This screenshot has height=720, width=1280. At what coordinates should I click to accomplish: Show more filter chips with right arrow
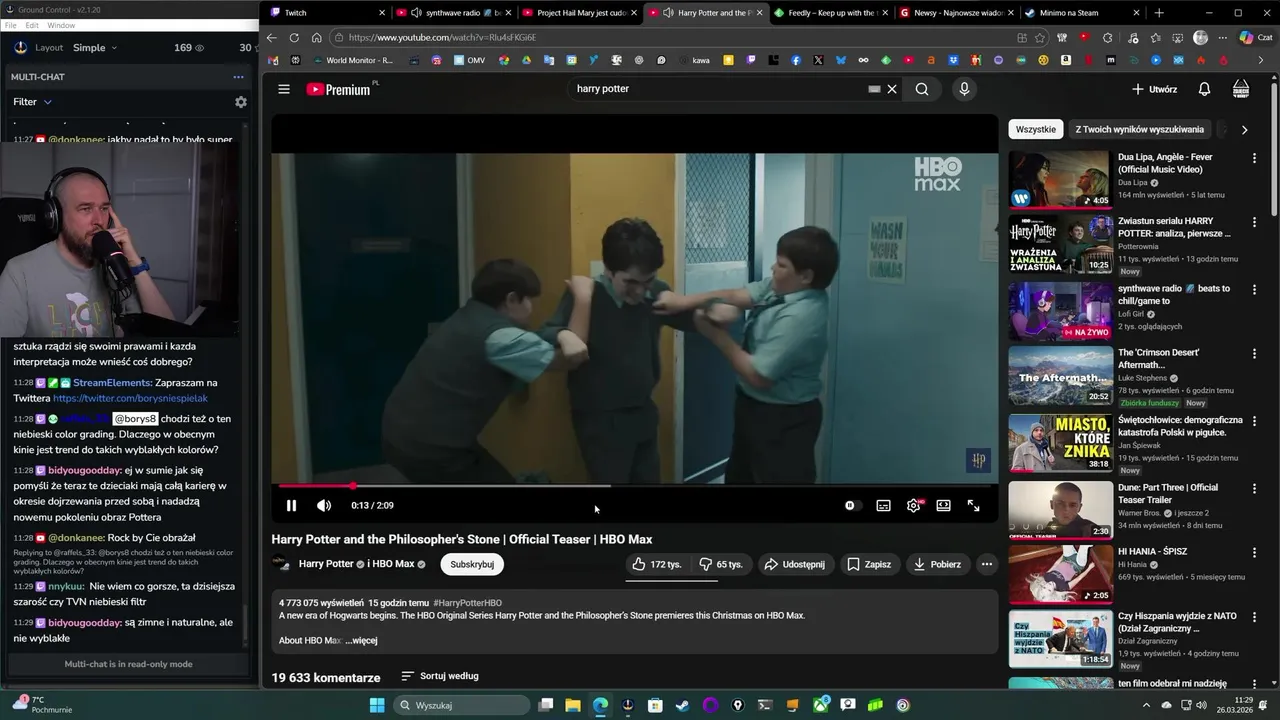[x=1244, y=130]
